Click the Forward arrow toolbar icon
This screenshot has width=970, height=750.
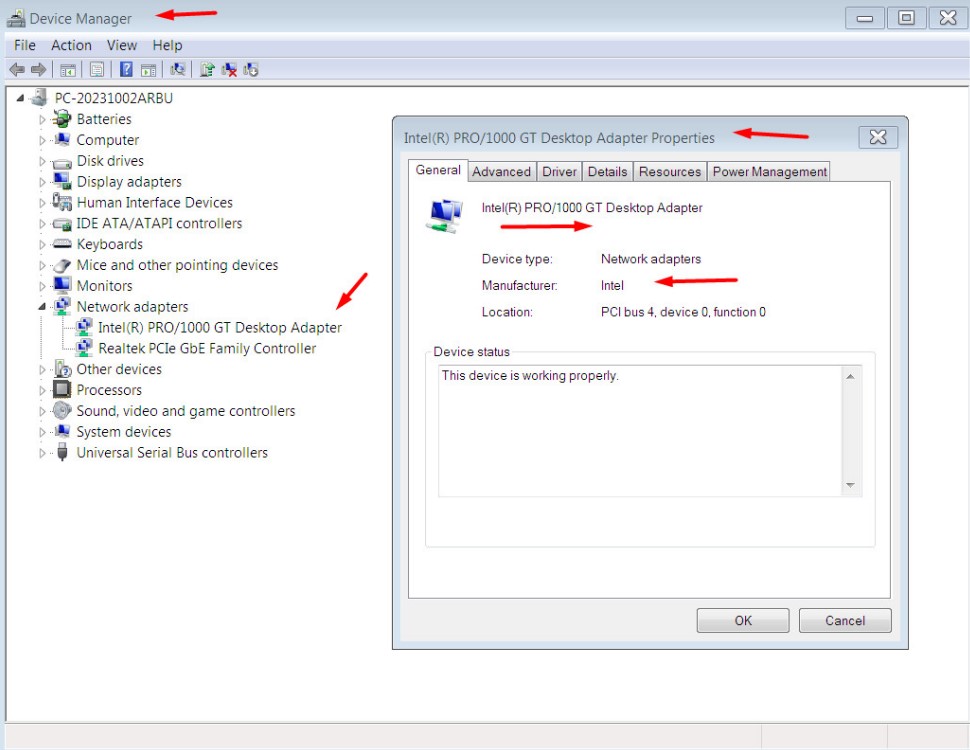[x=38, y=69]
